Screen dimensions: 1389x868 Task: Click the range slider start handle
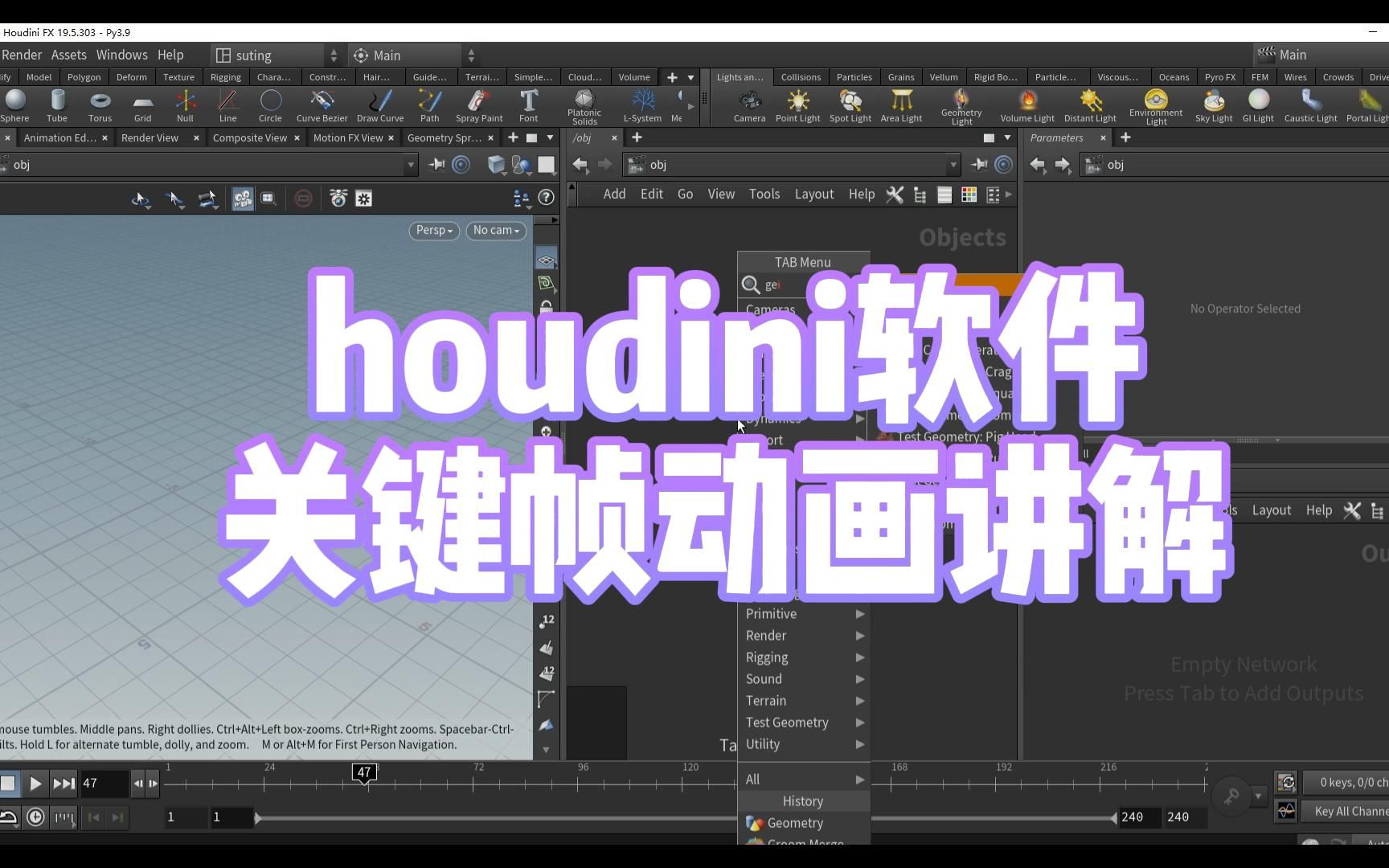point(257,817)
